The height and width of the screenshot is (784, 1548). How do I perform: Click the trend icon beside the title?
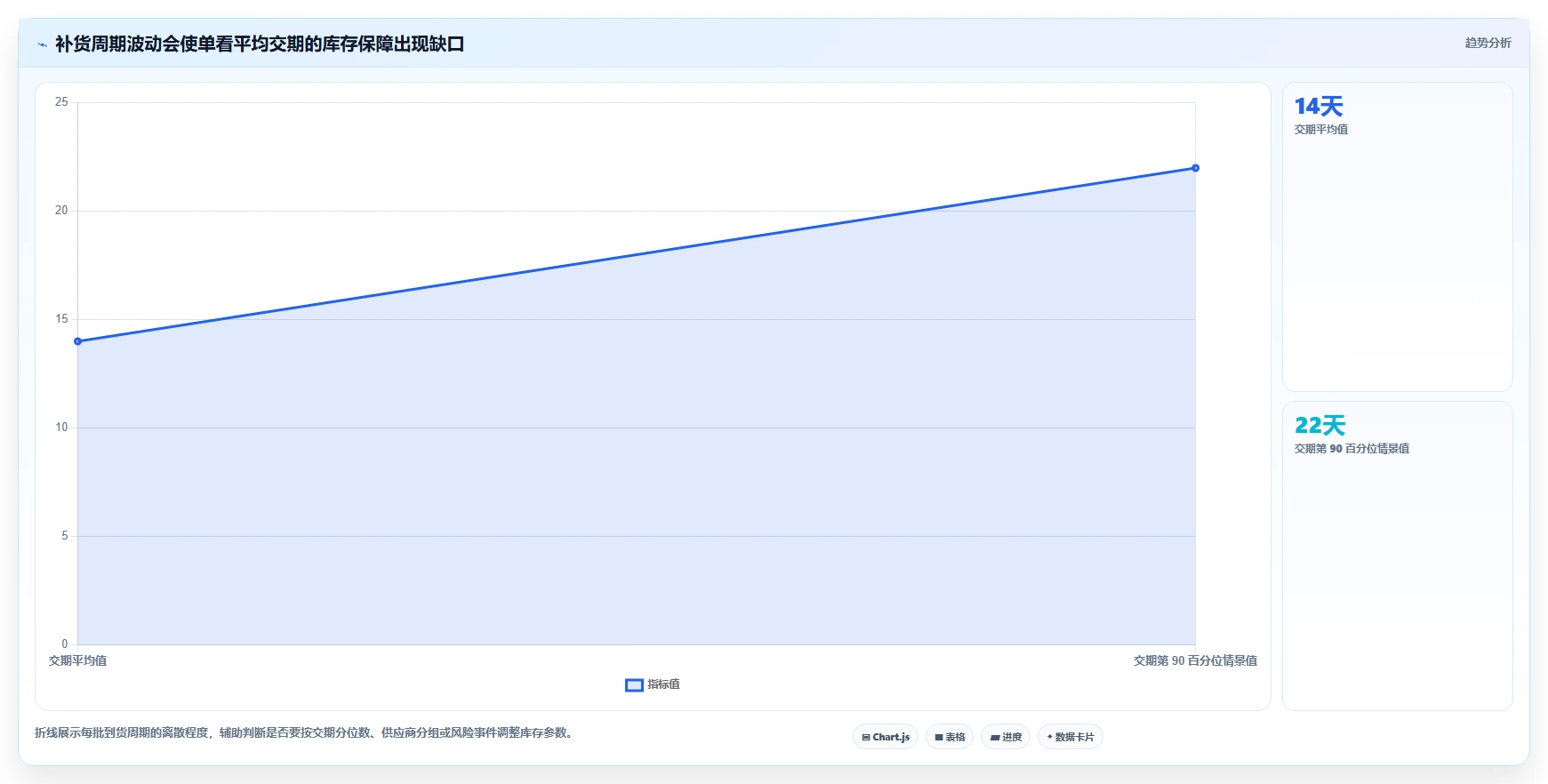click(42, 44)
